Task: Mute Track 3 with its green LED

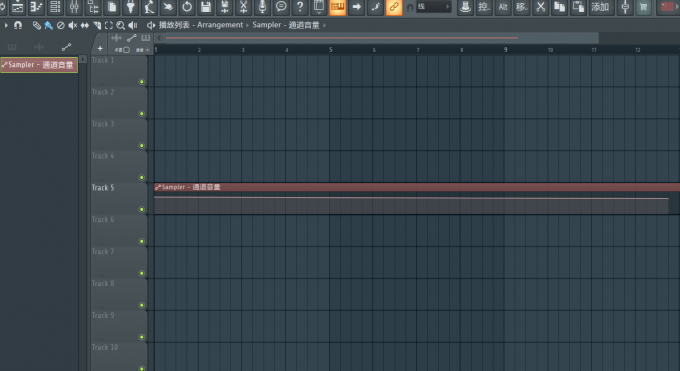Action: point(141,145)
